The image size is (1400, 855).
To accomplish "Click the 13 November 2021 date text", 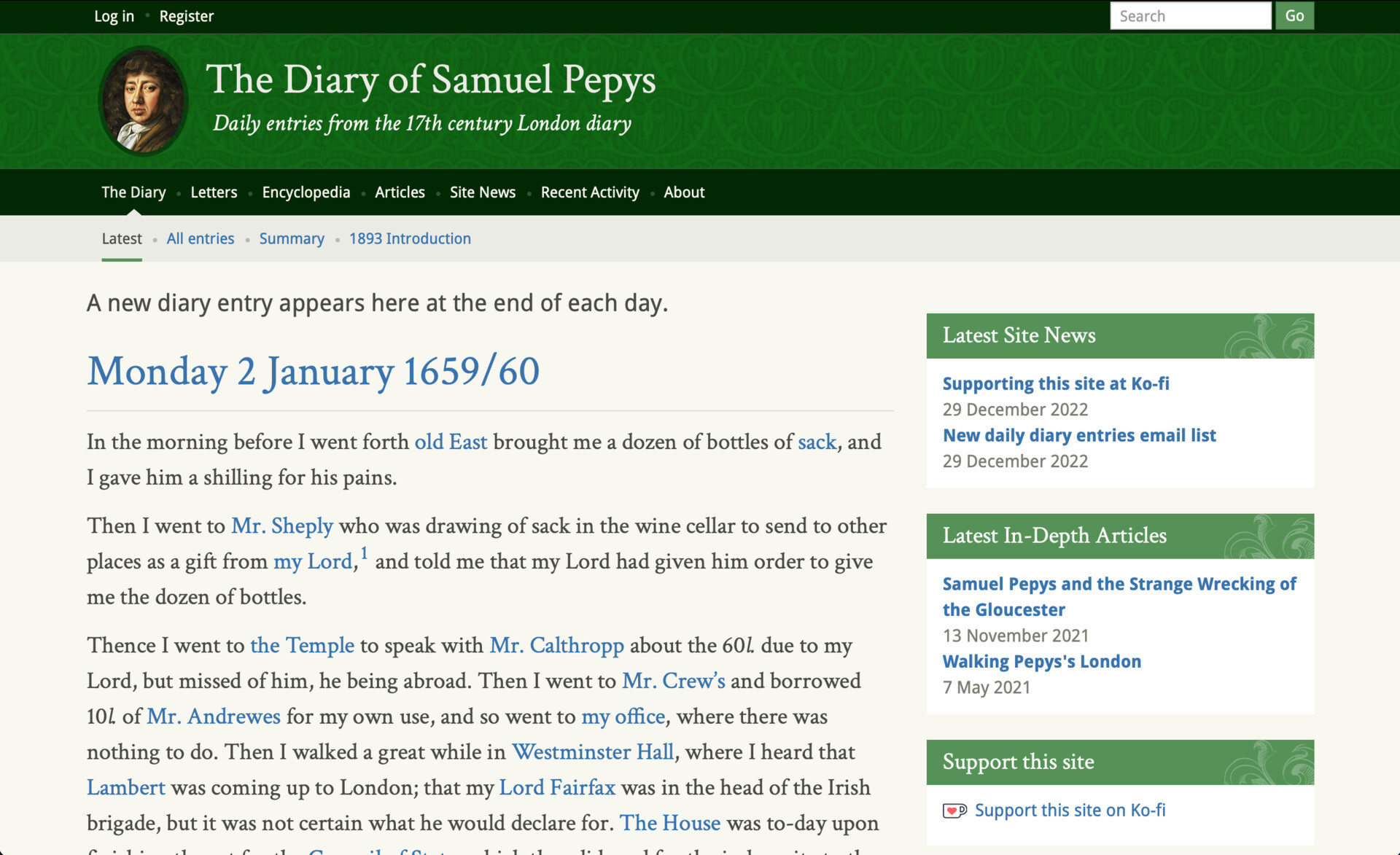I will point(1015,636).
